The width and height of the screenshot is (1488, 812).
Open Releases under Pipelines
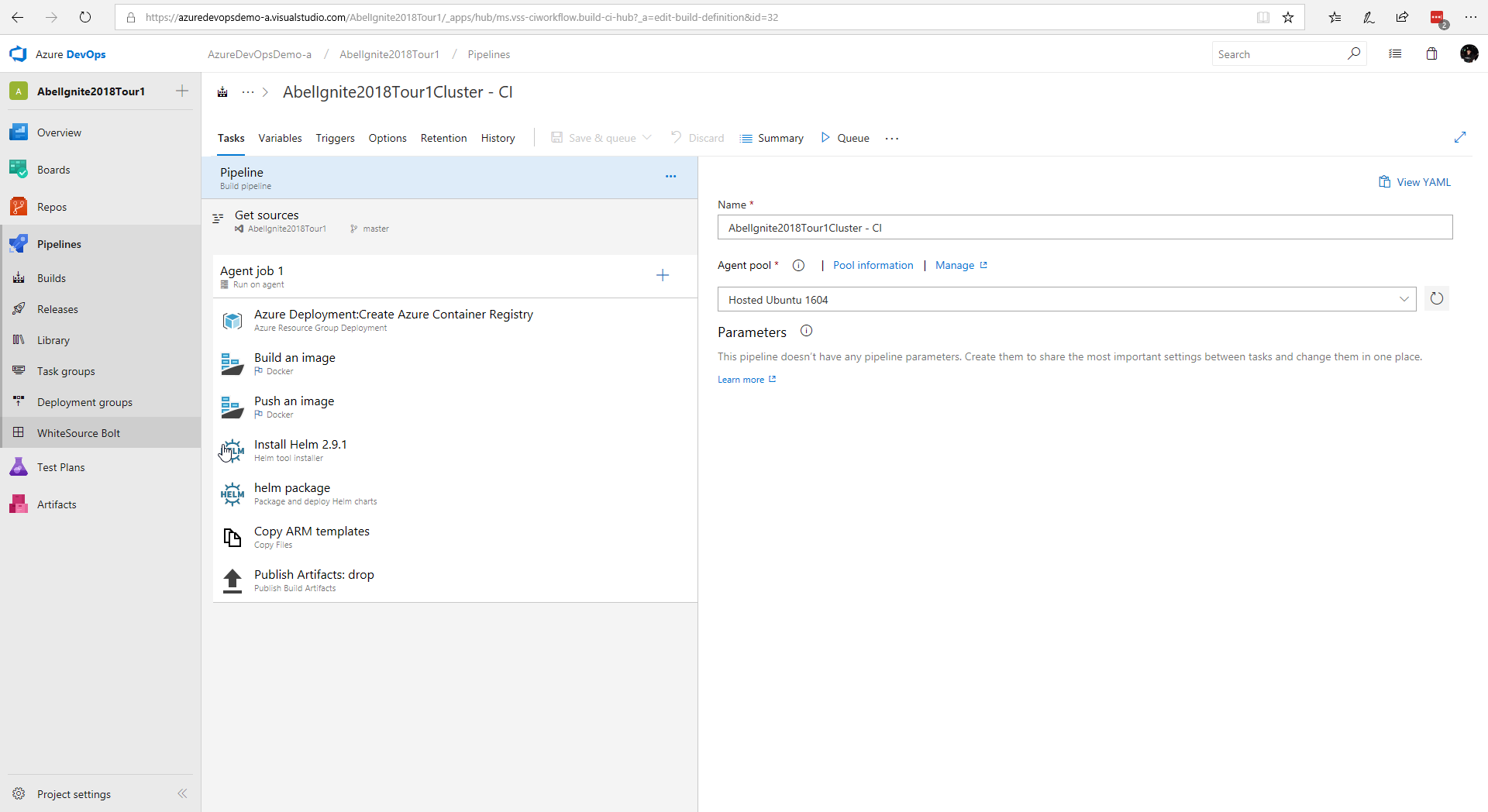tap(57, 309)
